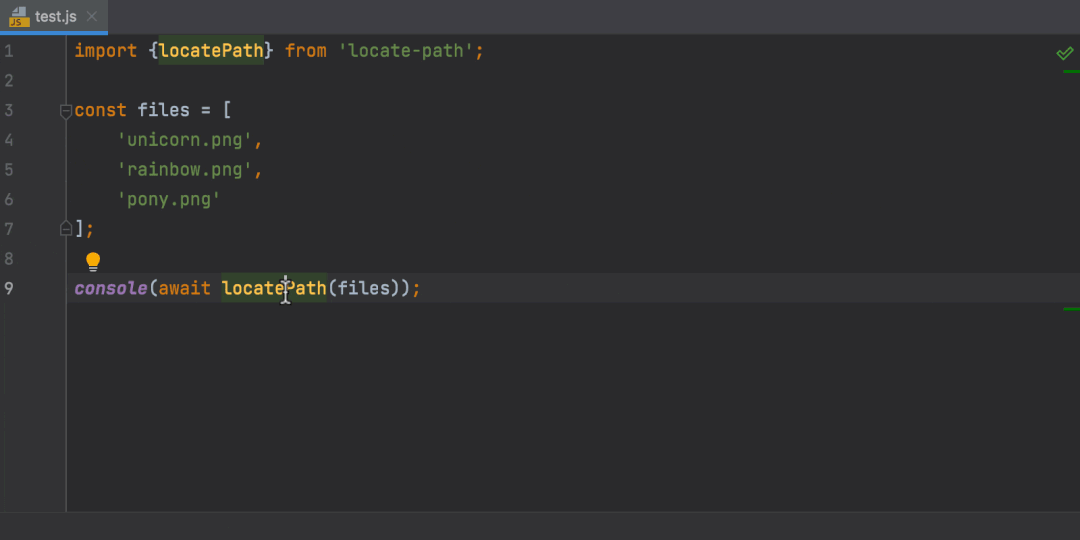Click the const keyword on line 3
The height and width of the screenshot is (540, 1080).
(x=101, y=110)
